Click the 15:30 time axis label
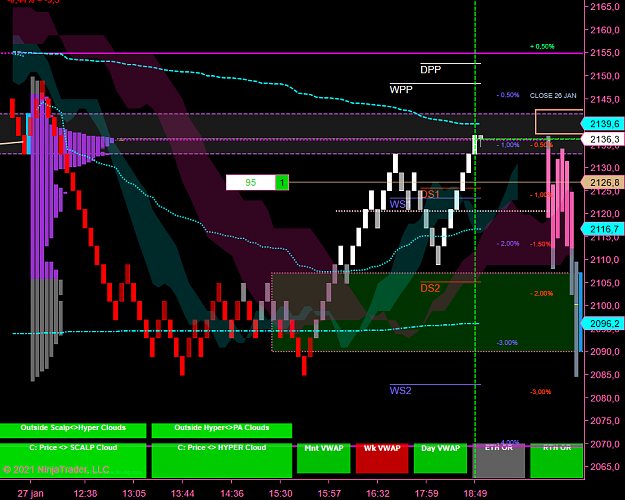The height and width of the screenshot is (500, 625). (280, 494)
